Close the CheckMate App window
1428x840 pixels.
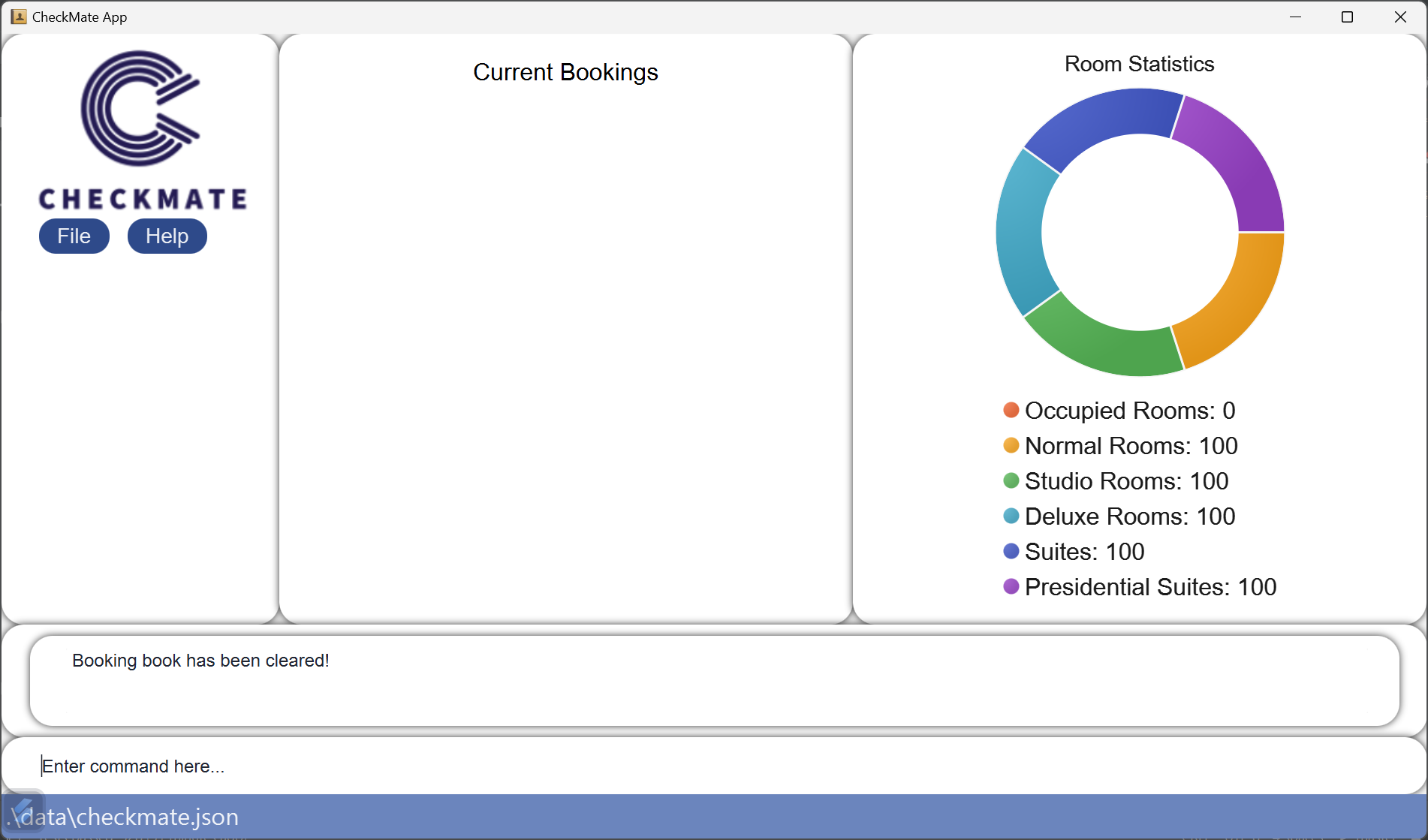click(x=1400, y=17)
